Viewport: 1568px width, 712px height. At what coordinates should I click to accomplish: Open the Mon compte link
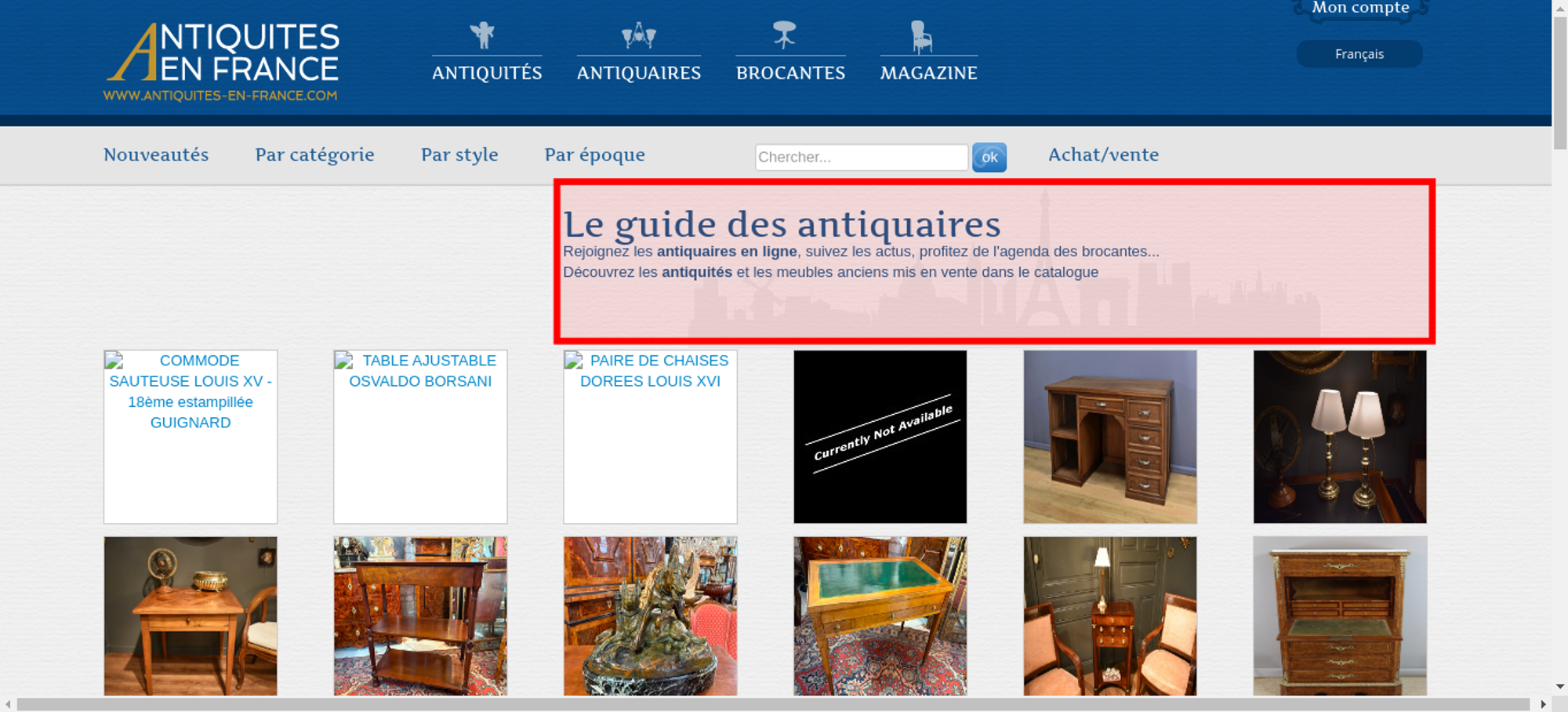1360,8
